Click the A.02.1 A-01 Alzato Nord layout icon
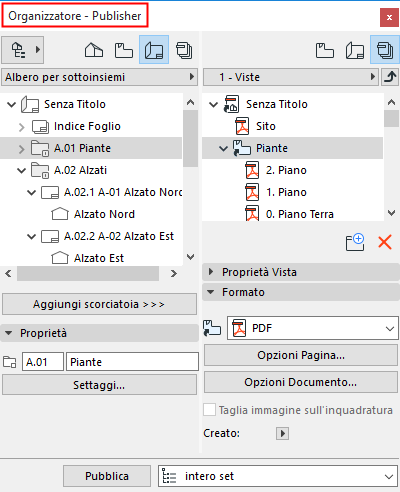Image resolution: width=400 pixels, height=492 pixels. coord(50,192)
